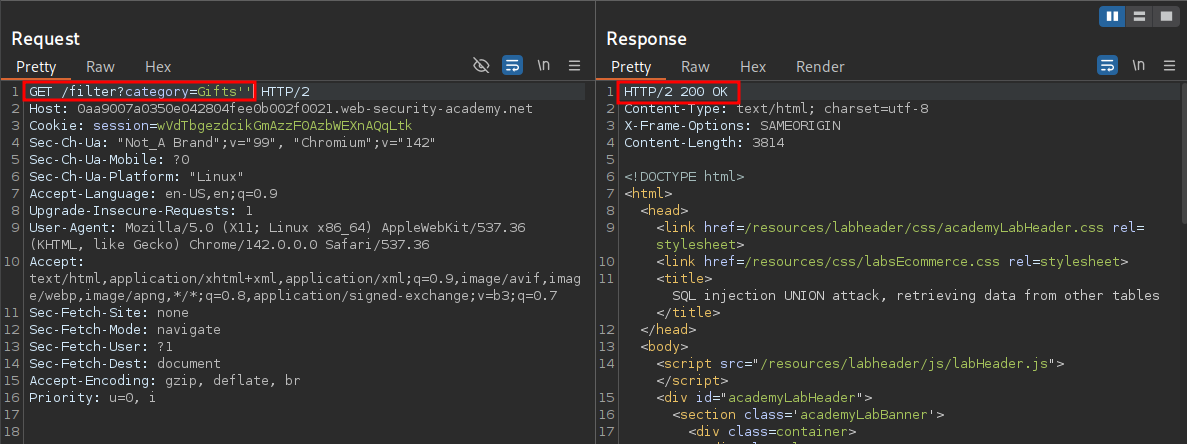Click the GET /filter request line
1187x444 pixels.
[x=142, y=92]
